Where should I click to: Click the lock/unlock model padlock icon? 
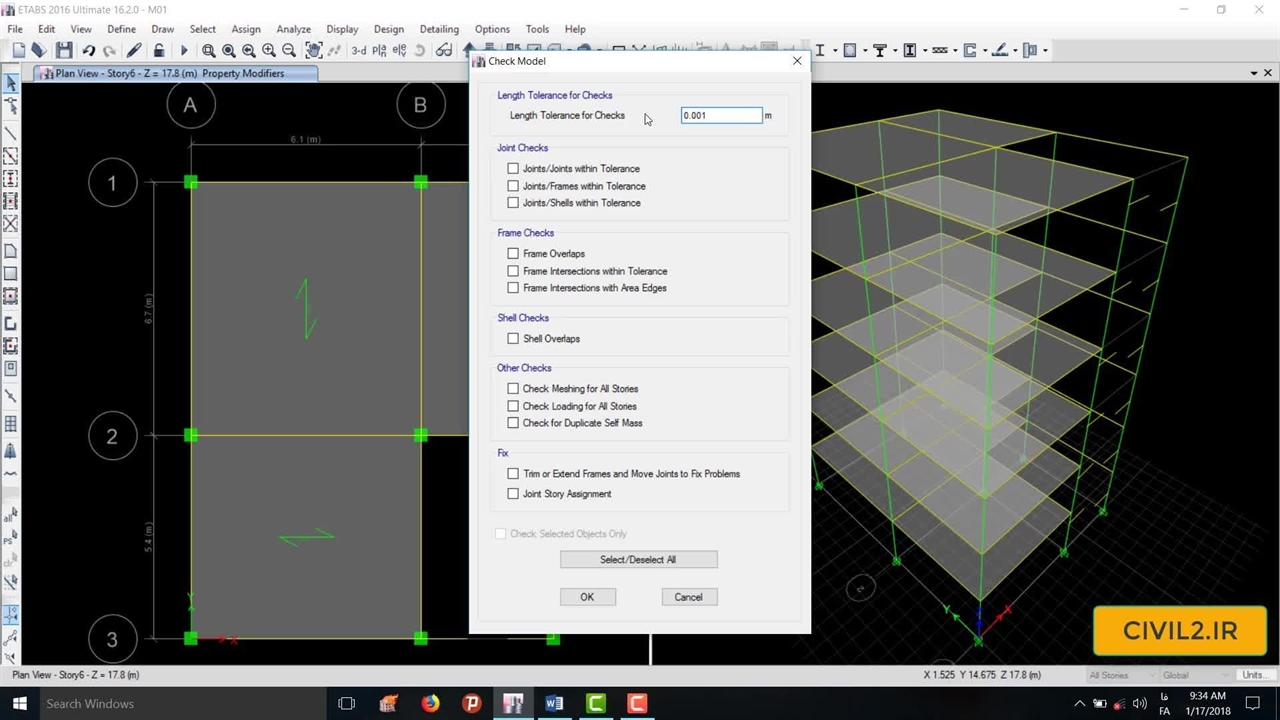[158, 50]
